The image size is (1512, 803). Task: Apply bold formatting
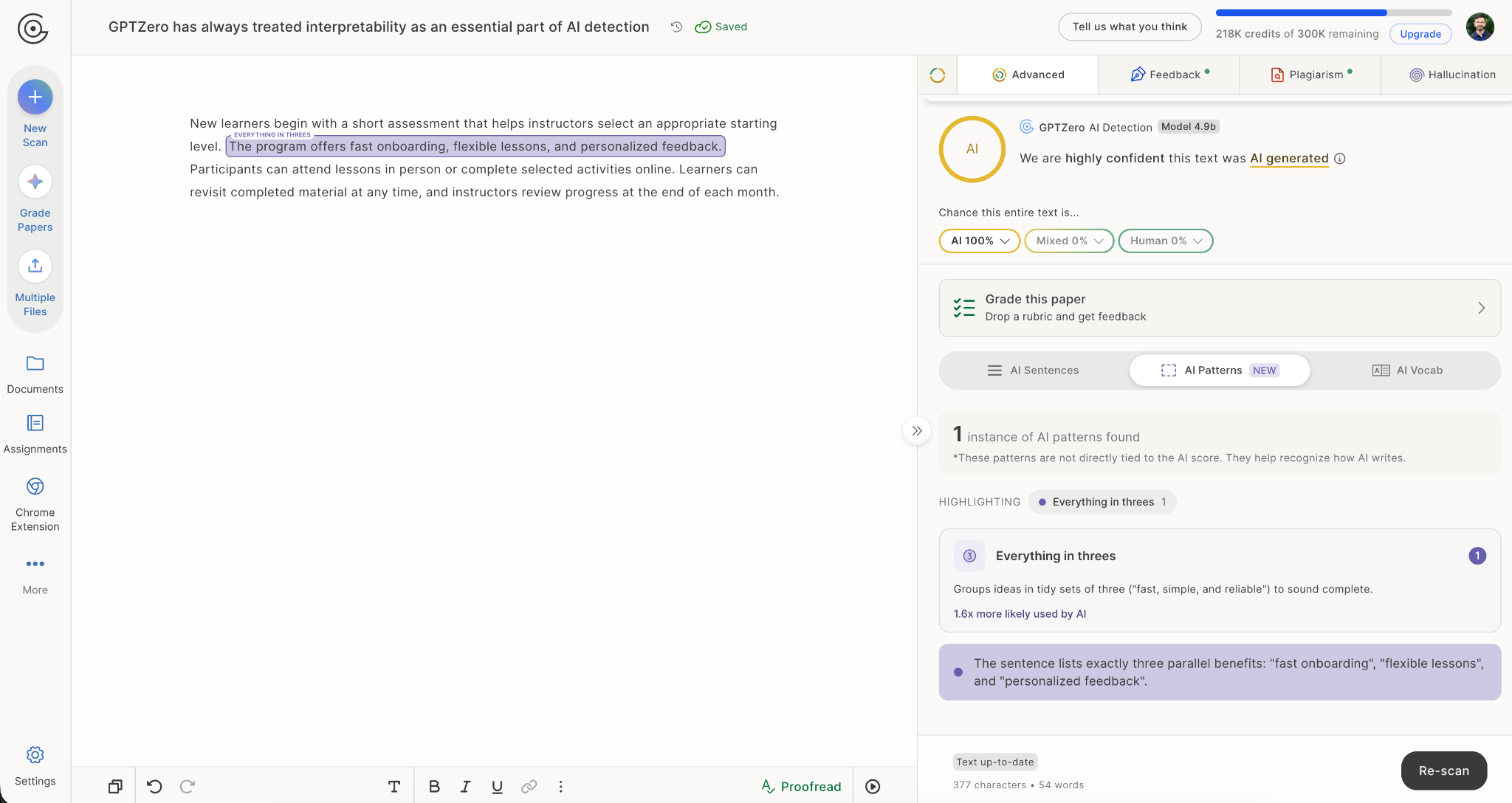tap(434, 787)
